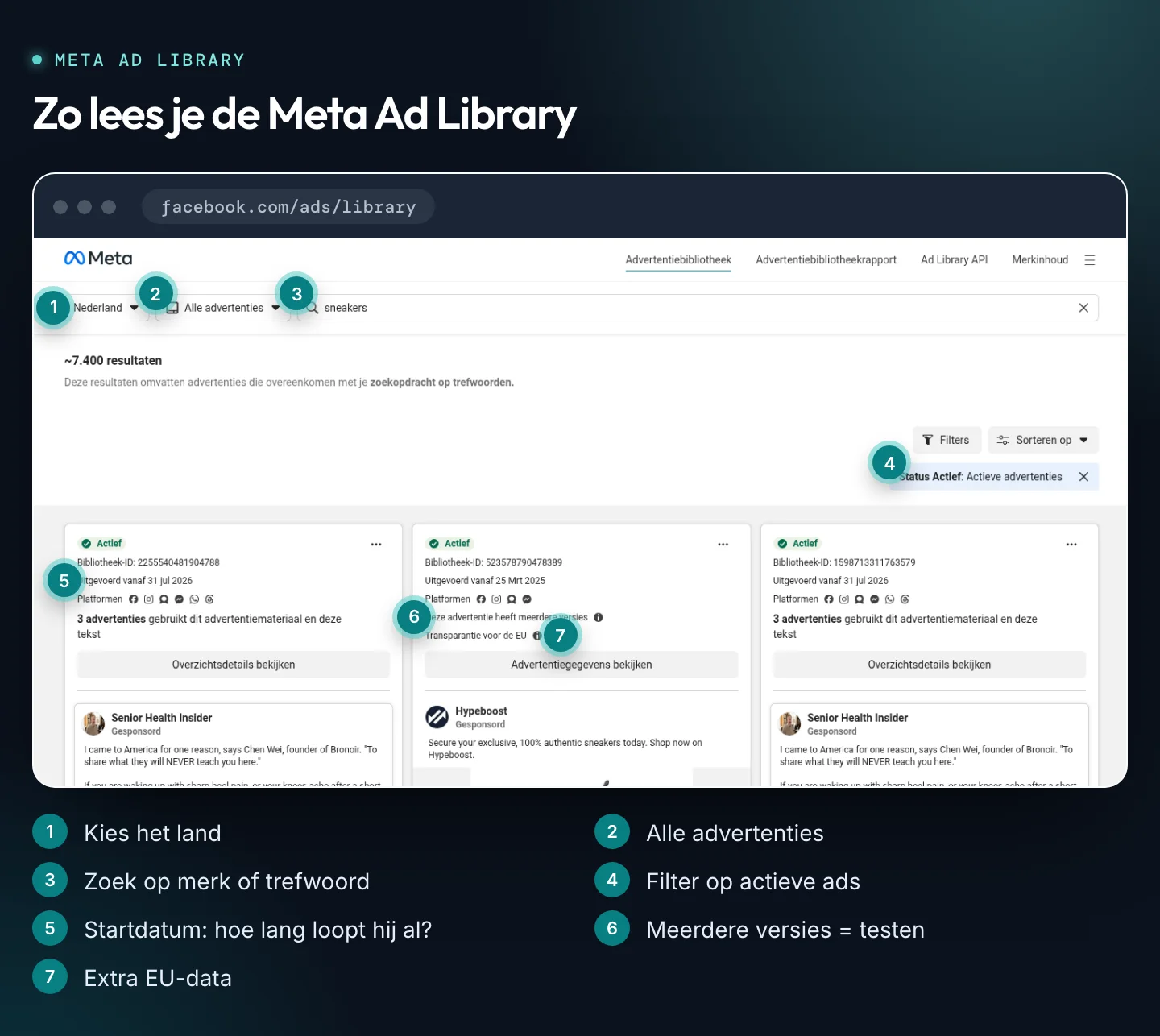Clear the sneakers search query

(1083, 308)
